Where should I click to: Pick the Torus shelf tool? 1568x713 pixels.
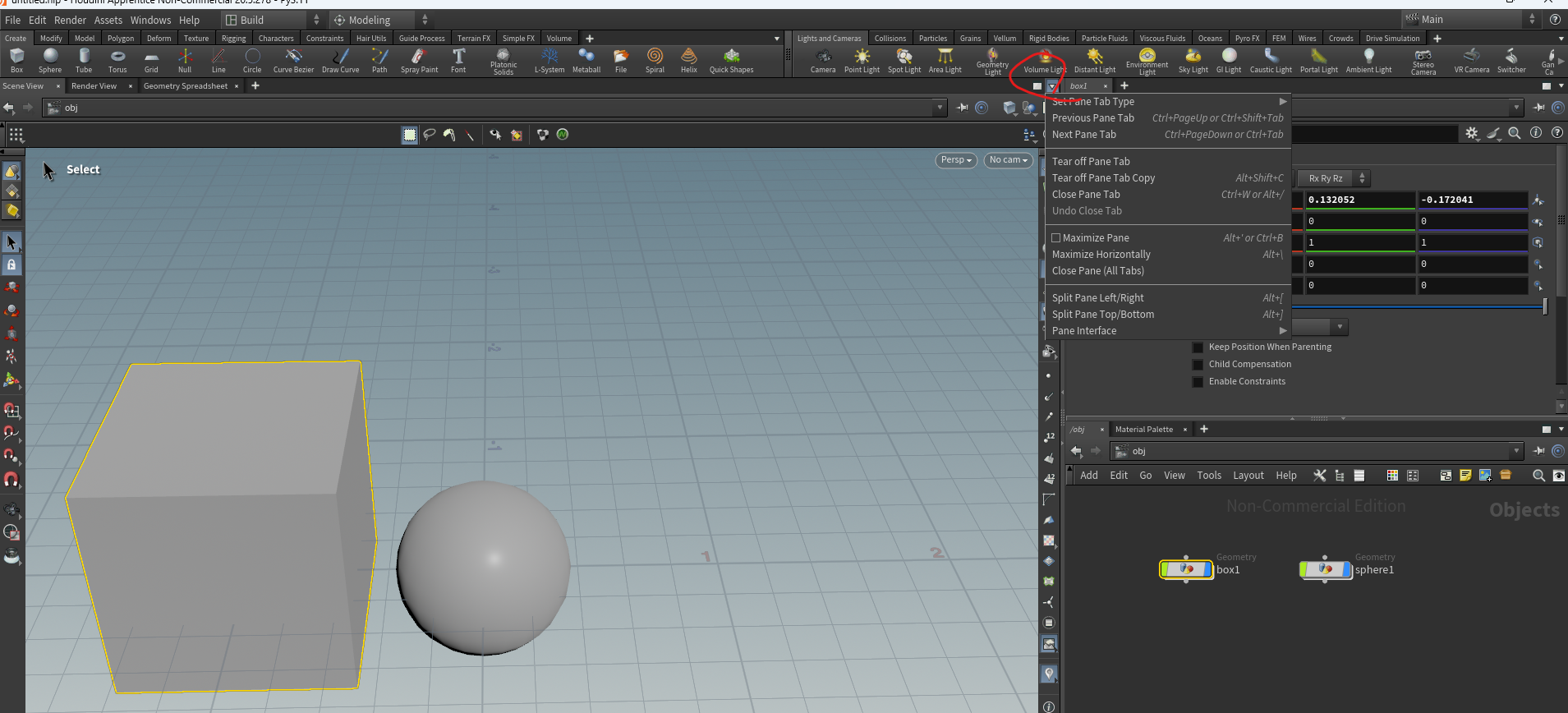point(117,60)
